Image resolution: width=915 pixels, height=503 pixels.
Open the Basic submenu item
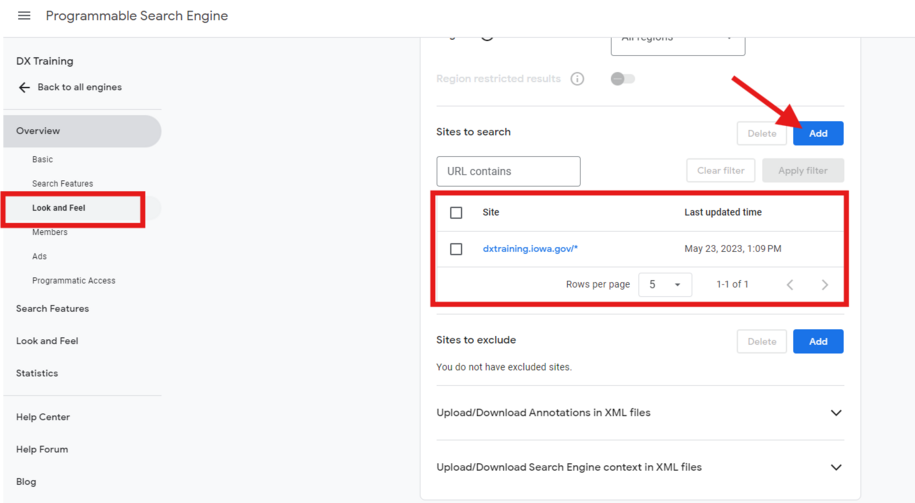click(43, 159)
